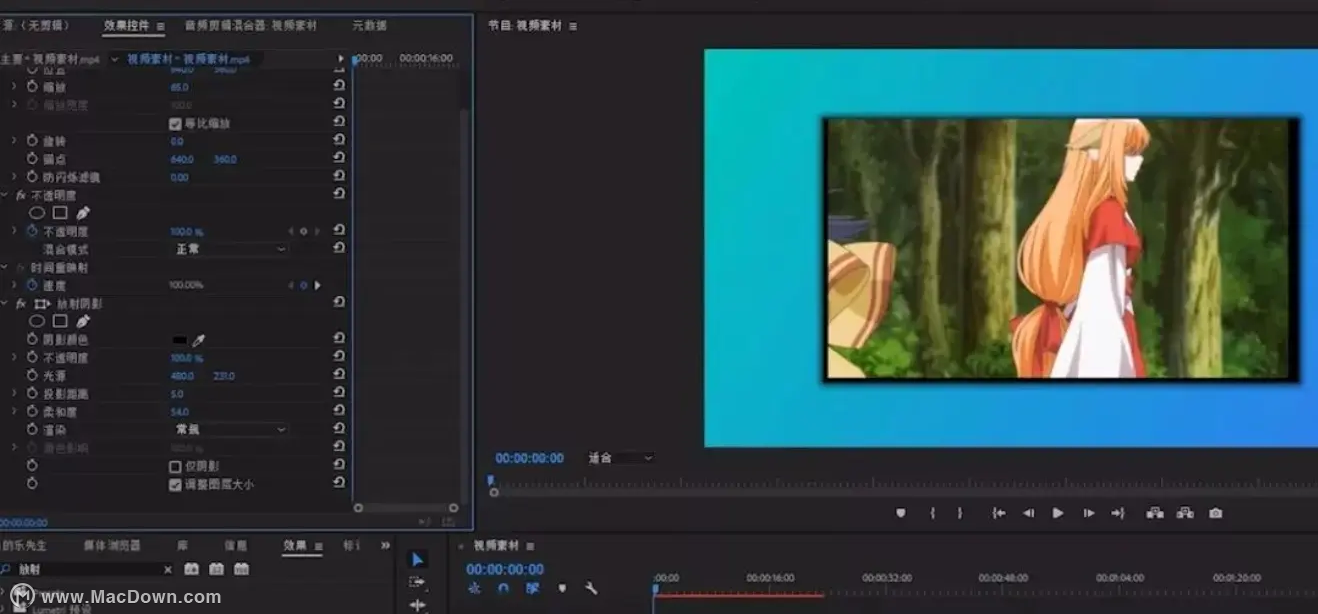1318x614 pixels.
Task: Expand the 柔和度 property row
Action: pos(14,411)
